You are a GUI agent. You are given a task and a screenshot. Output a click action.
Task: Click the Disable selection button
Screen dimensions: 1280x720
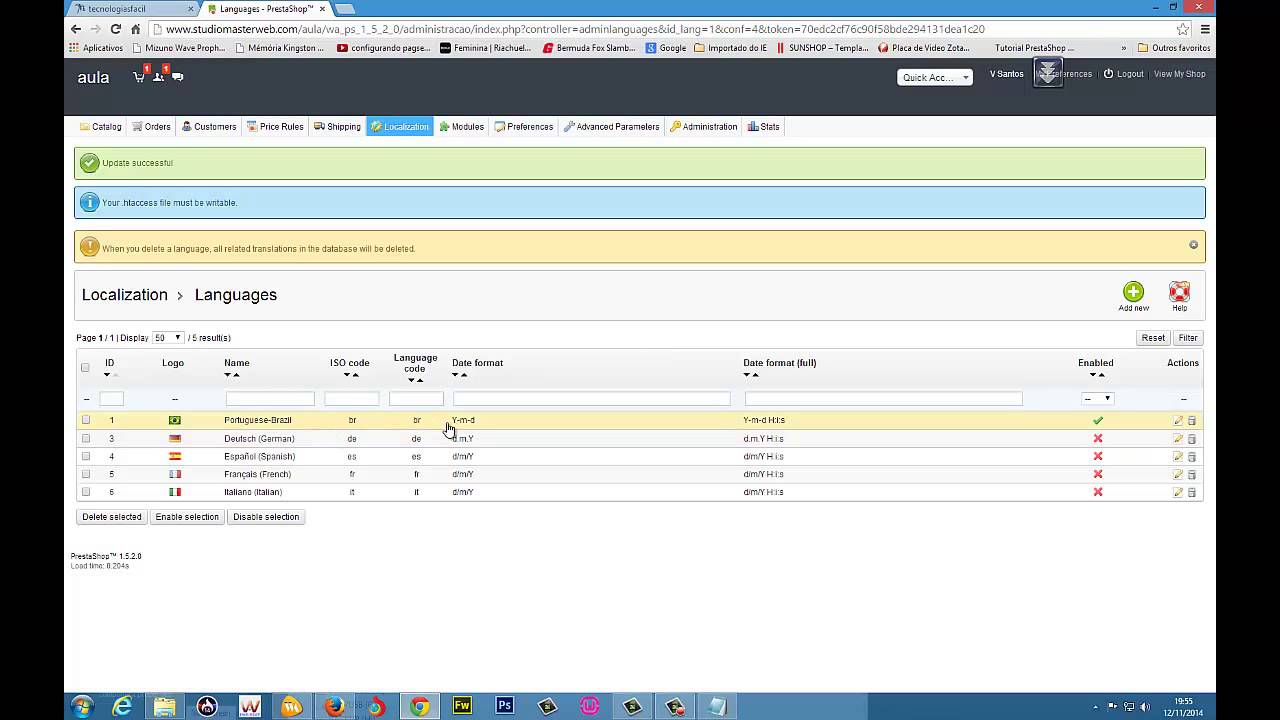266,517
